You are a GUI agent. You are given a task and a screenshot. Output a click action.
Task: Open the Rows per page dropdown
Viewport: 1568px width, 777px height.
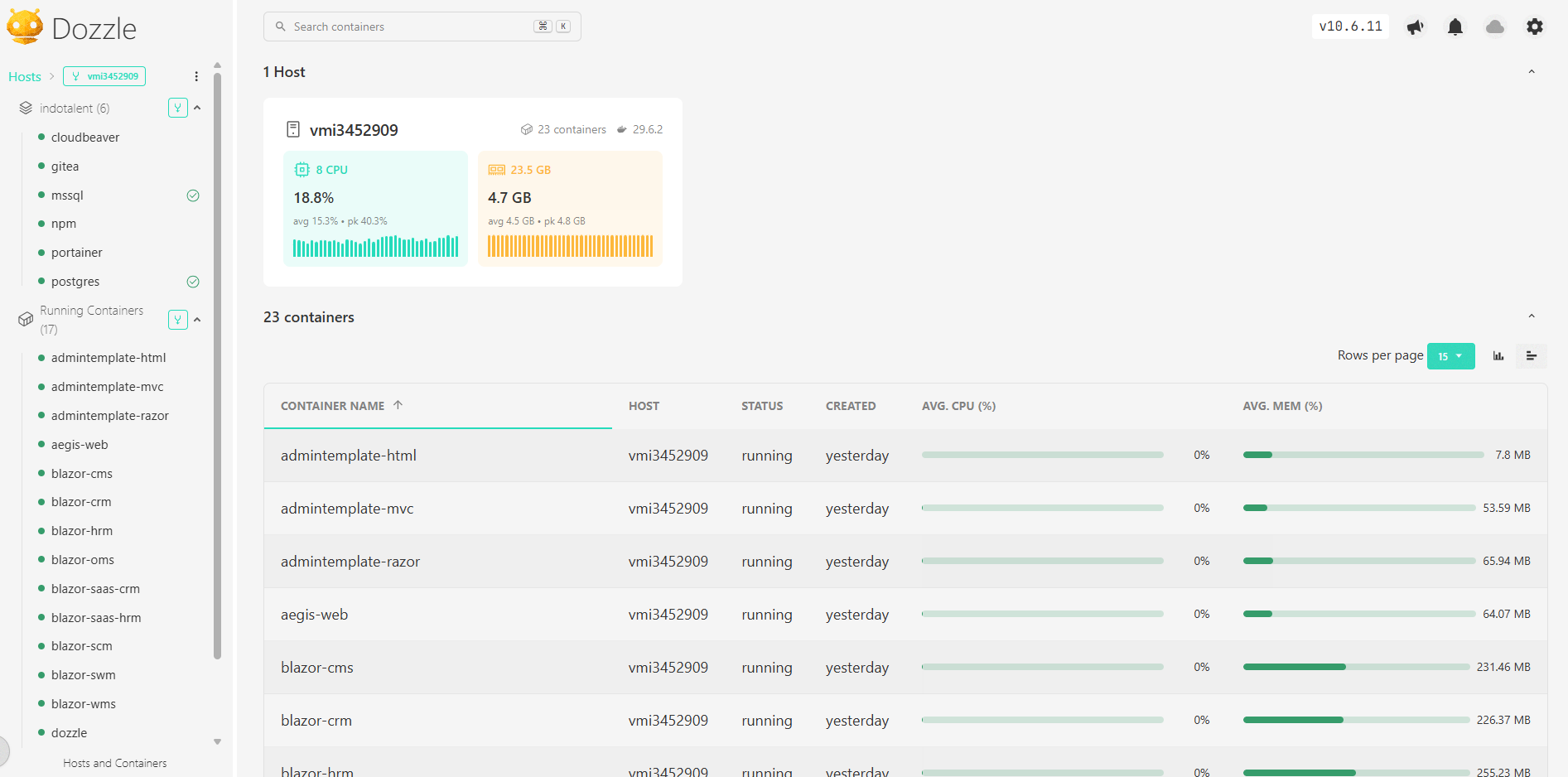(1451, 356)
